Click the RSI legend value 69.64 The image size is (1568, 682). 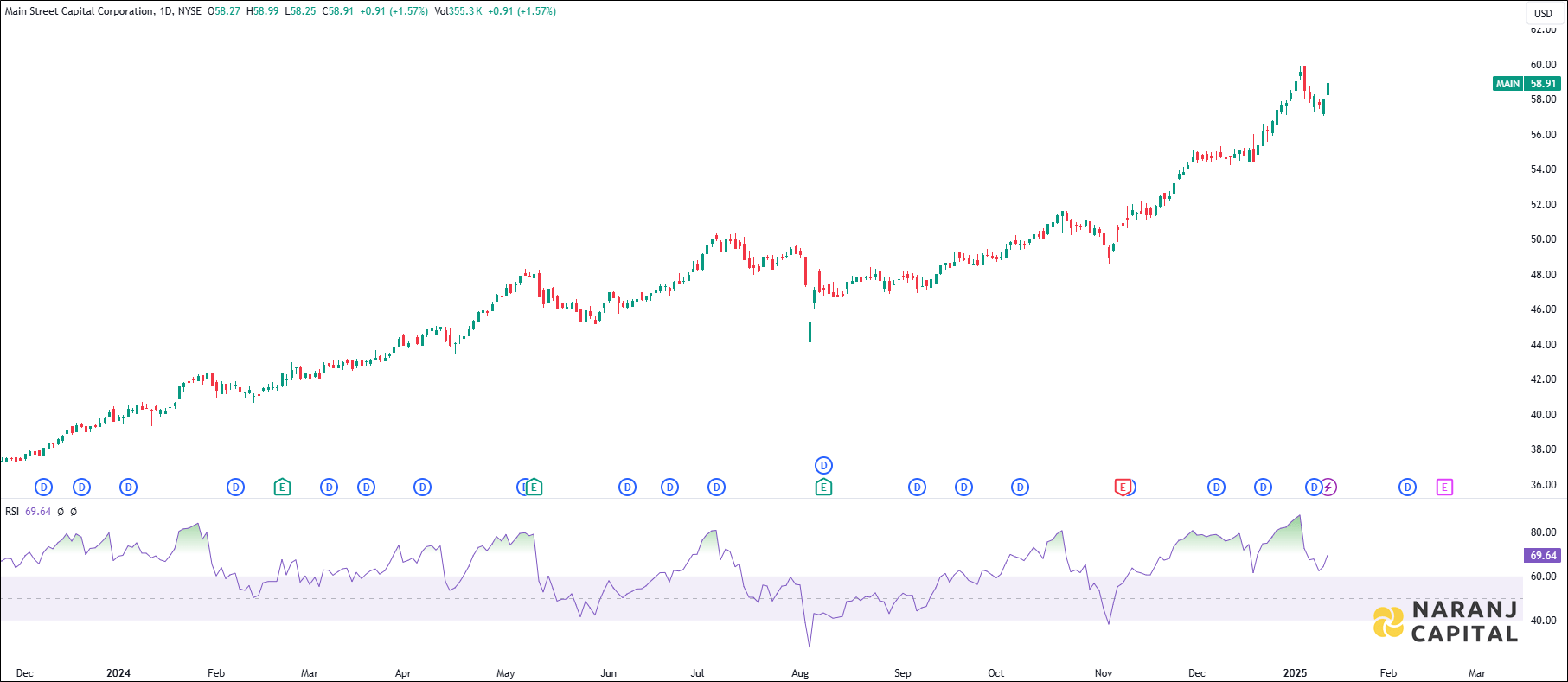pyautogui.click(x=38, y=512)
